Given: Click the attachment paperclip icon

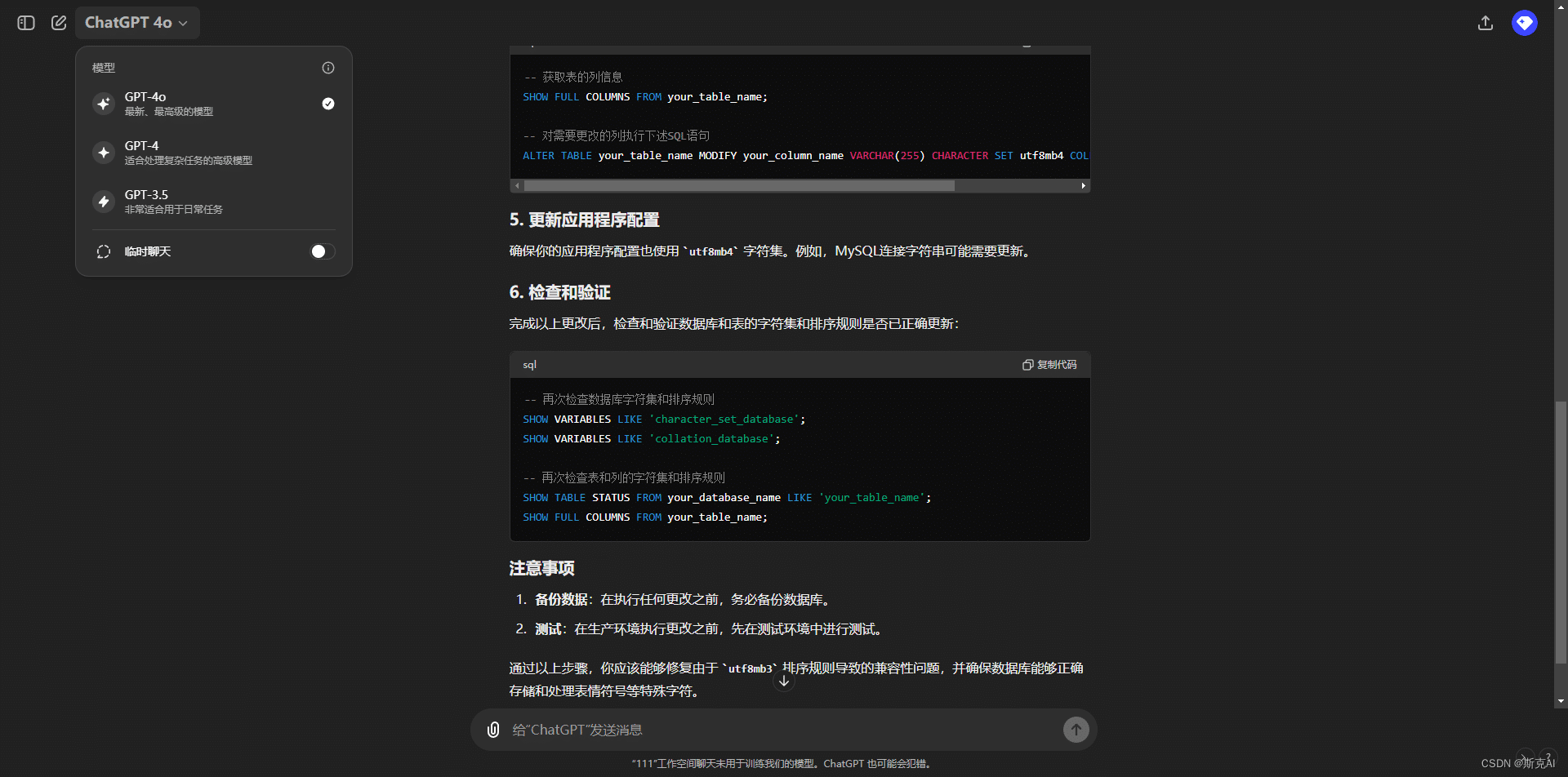Looking at the screenshot, I should [493, 730].
